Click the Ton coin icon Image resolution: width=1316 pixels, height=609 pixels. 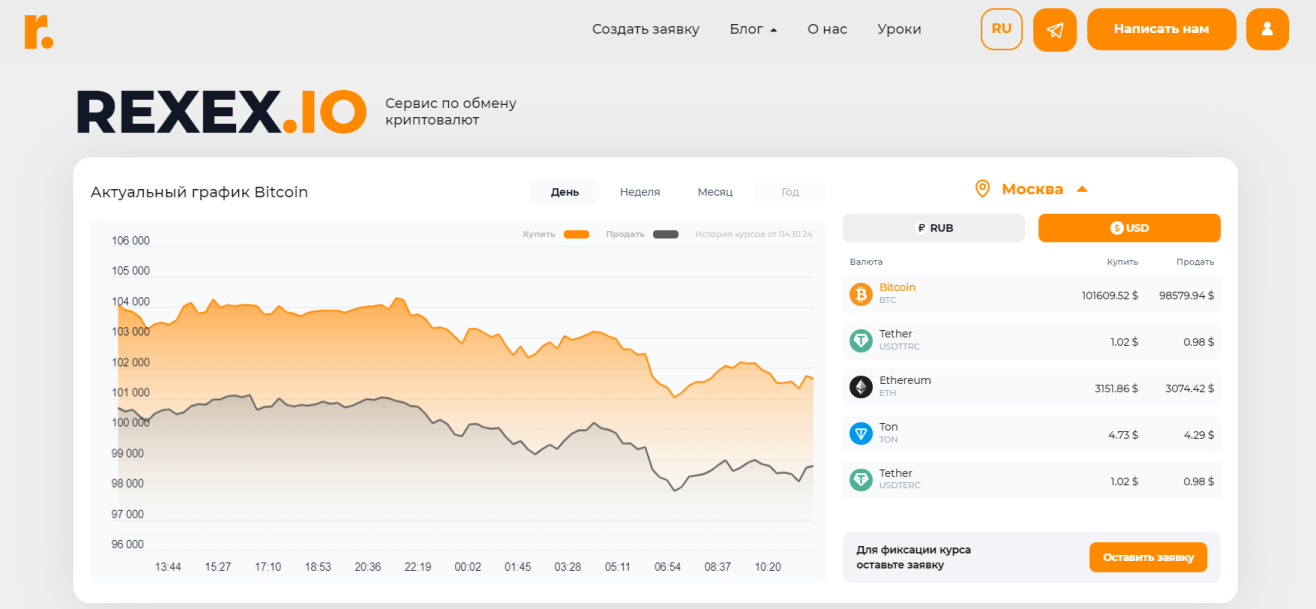[x=861, y=433]
